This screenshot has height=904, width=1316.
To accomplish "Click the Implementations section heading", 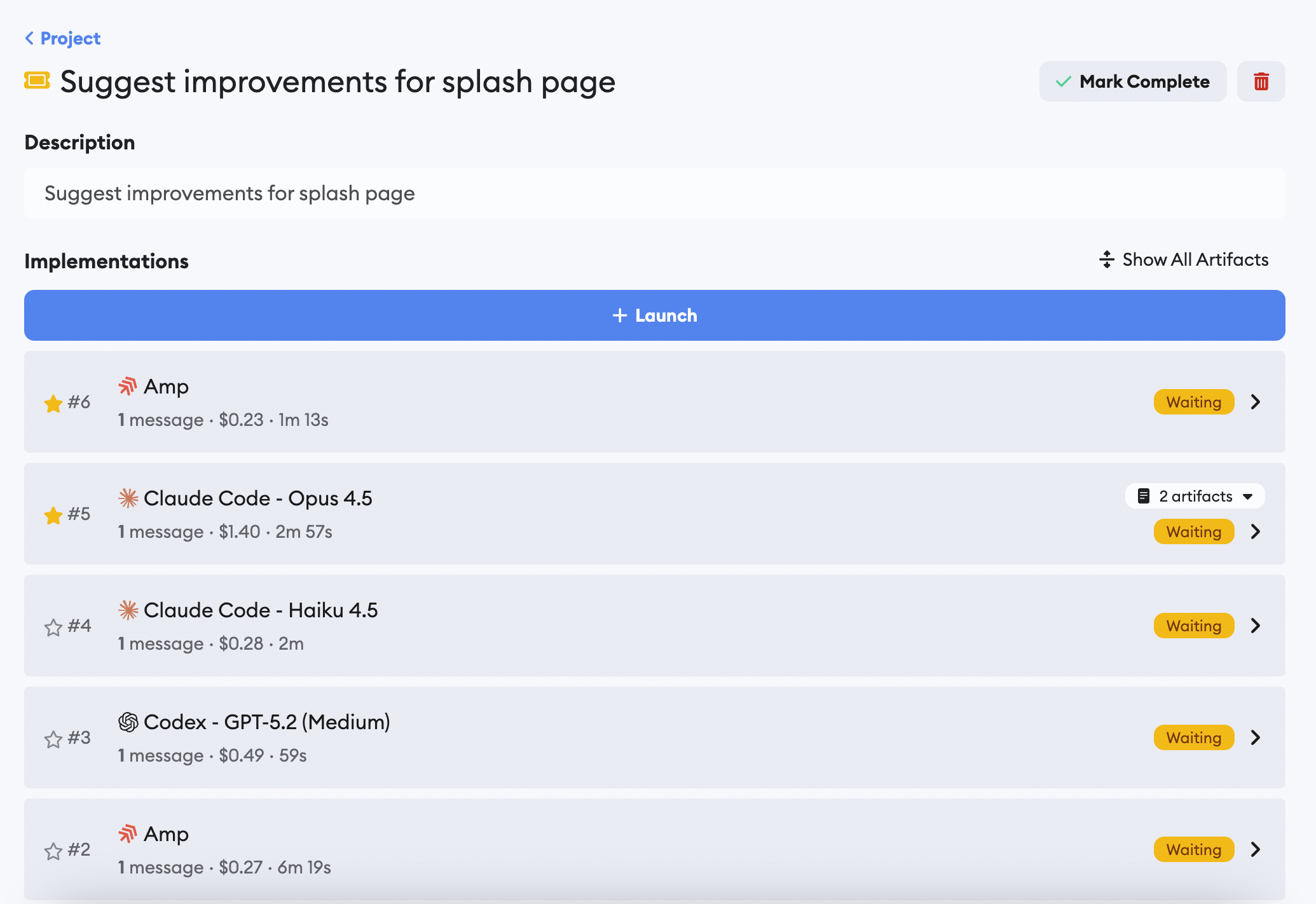I will point(106,261).
